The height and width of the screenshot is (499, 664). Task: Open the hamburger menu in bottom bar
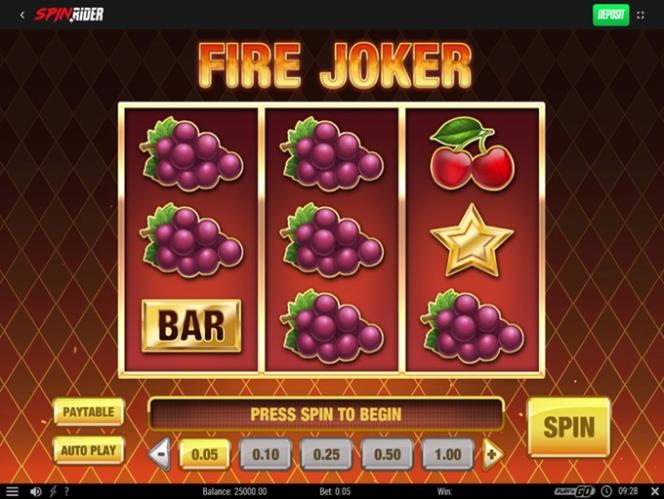click(12, 491)
